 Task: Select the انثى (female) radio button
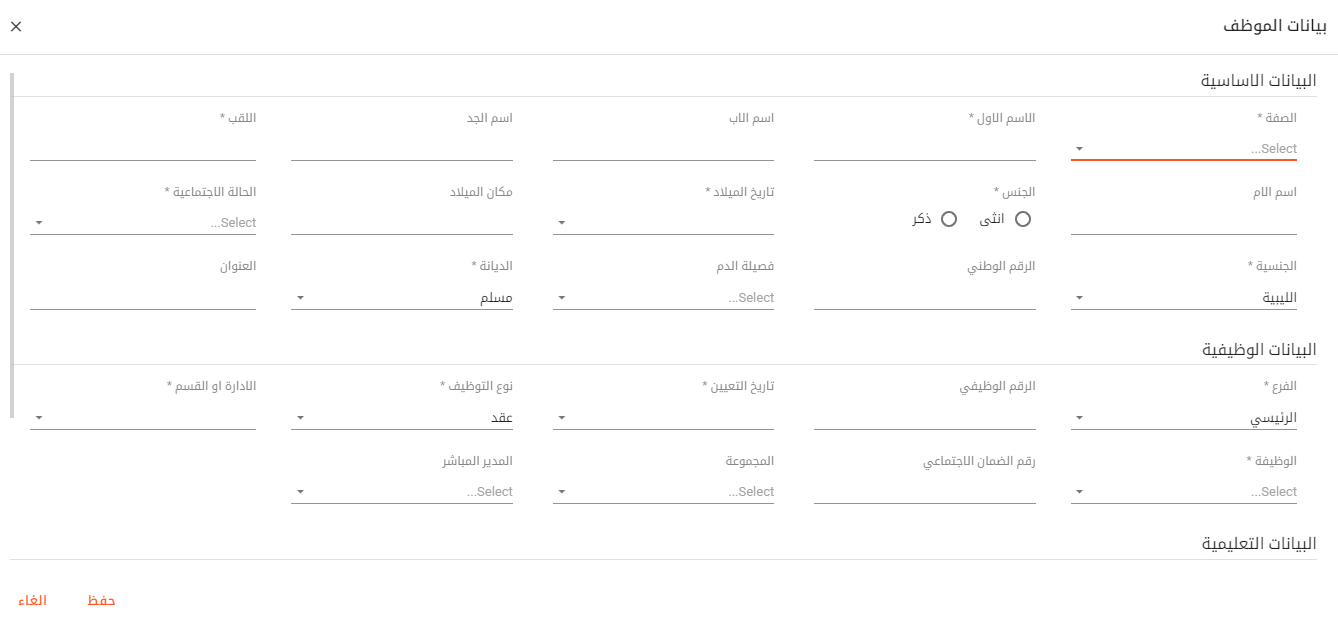tap(1022, 219)
